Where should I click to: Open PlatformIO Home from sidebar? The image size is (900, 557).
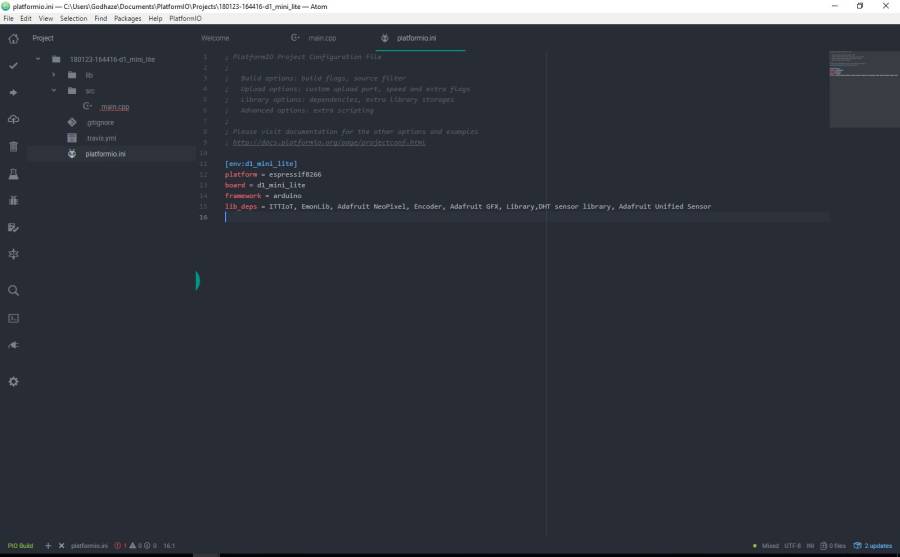(13, 39)
